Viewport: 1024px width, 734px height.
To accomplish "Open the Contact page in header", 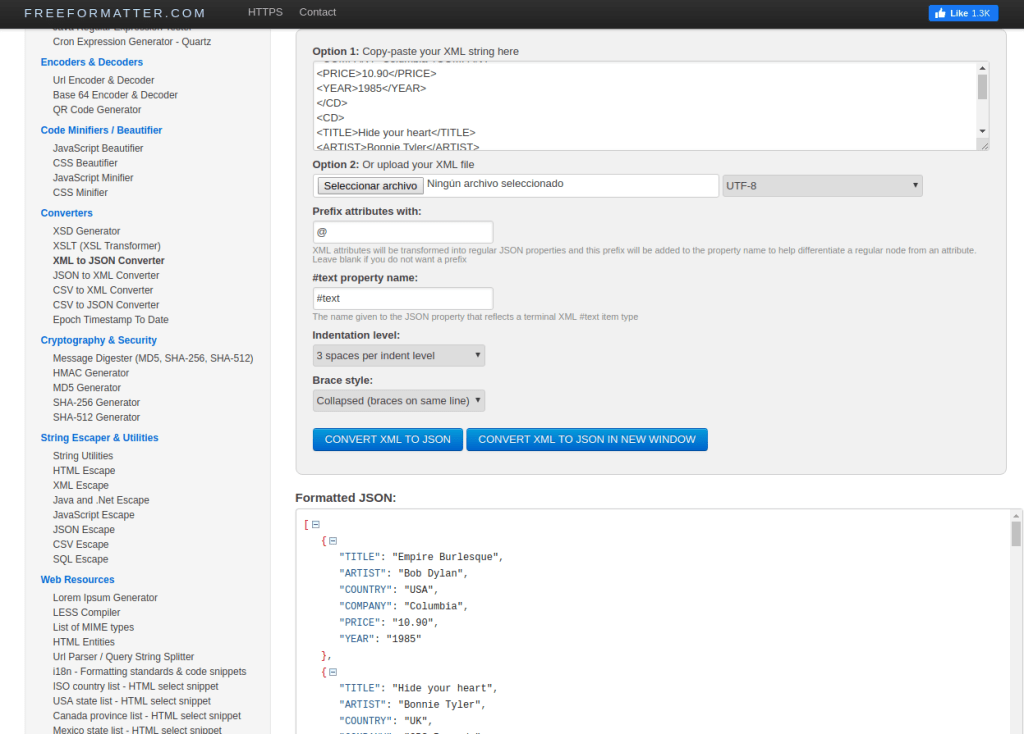I will (317, 12).
